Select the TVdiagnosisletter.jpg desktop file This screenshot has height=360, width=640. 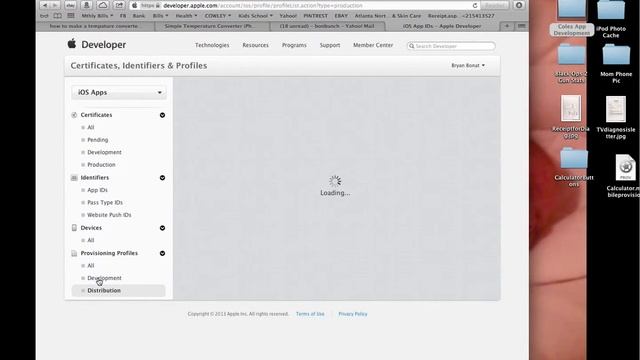point(616,118)
